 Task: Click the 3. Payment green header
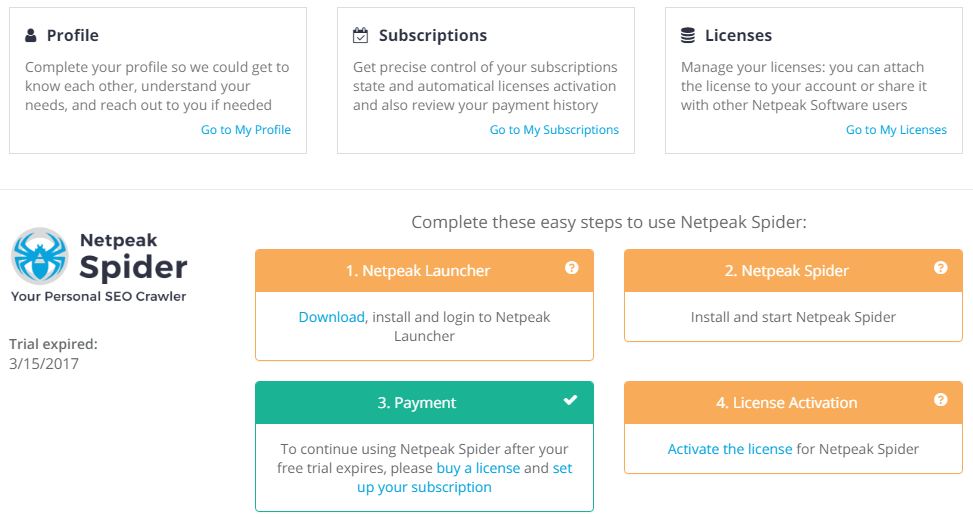click(x=424, y=403)
